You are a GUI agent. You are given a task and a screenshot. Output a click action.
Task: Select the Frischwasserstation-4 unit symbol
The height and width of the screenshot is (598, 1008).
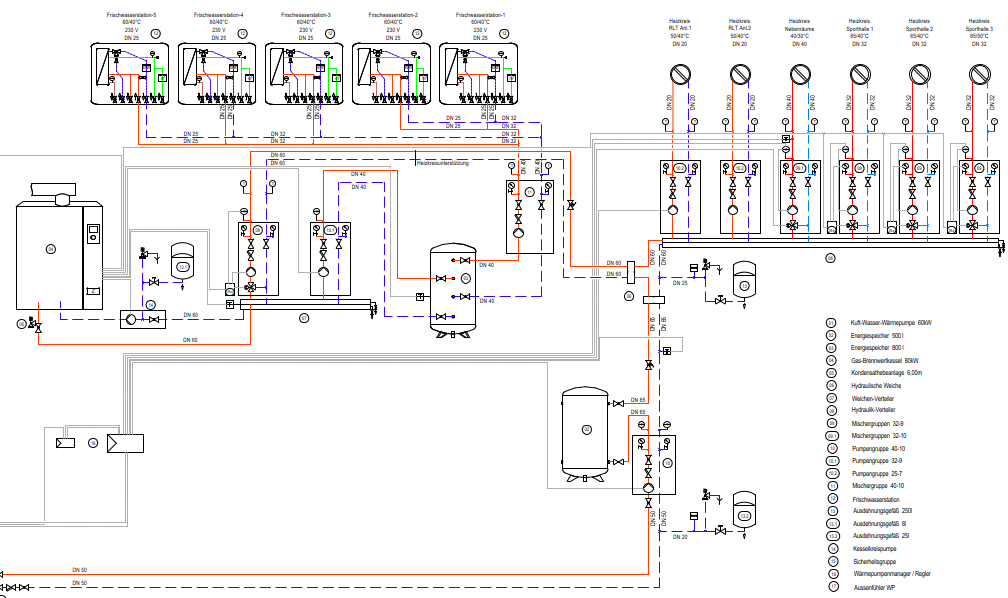217,74
